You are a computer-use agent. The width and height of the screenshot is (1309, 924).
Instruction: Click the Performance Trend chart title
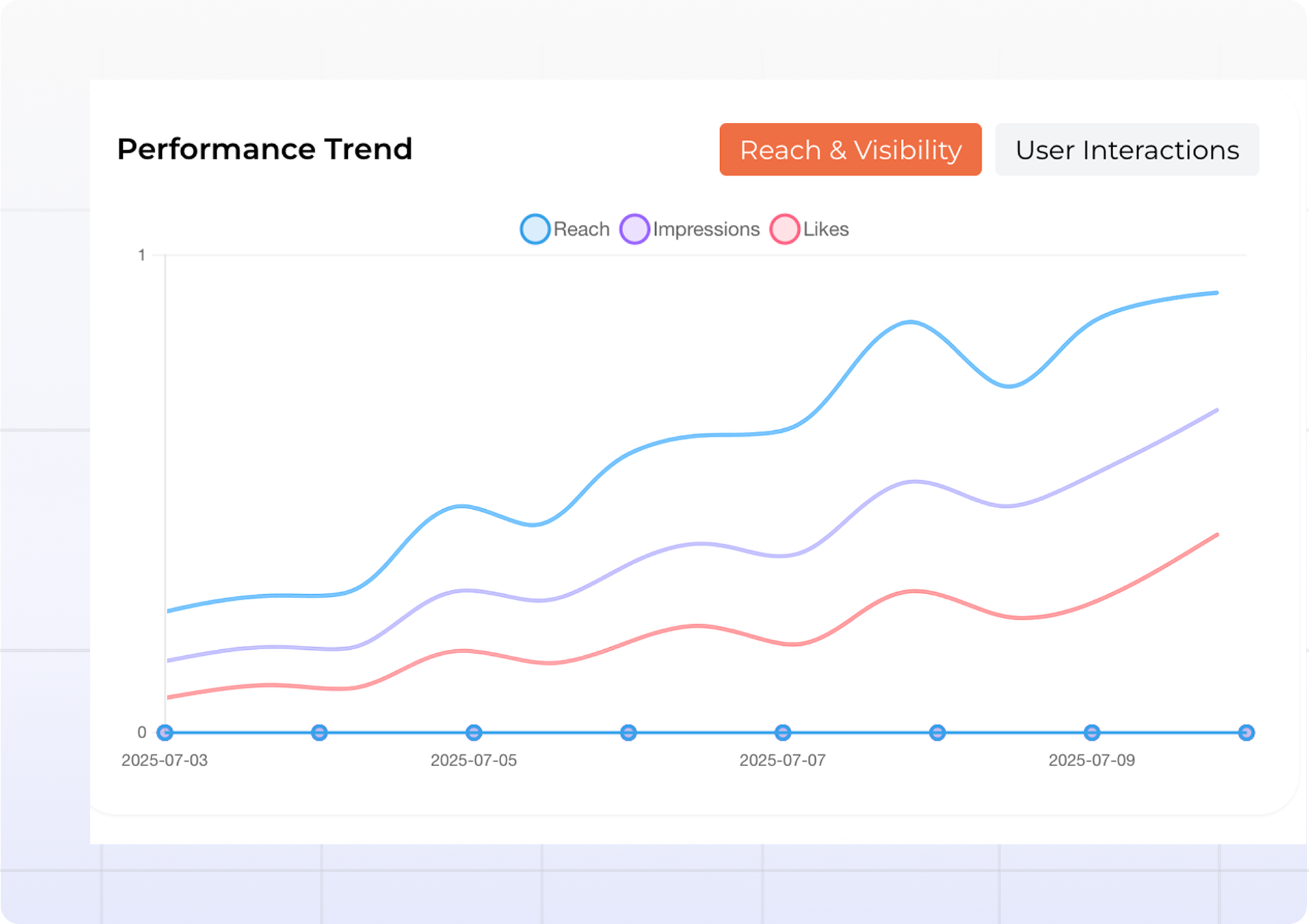pyautogui.click(x=265, y=149)
